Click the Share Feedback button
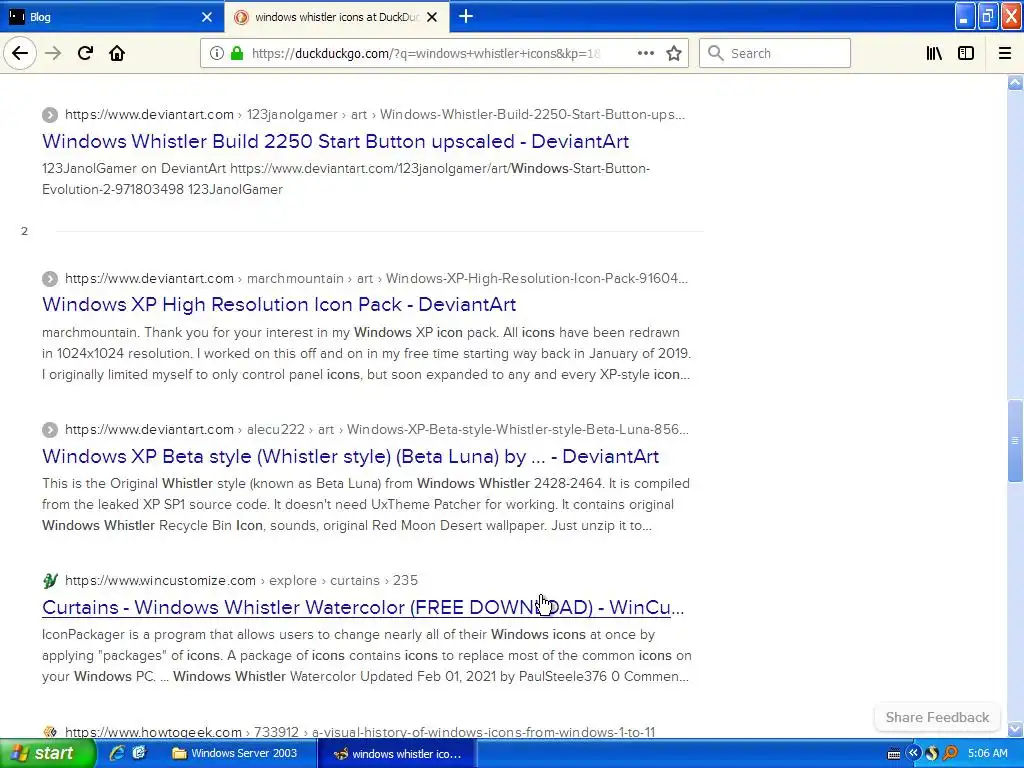The width and height of the screenshot is (1024, 768). click(936, 717)
